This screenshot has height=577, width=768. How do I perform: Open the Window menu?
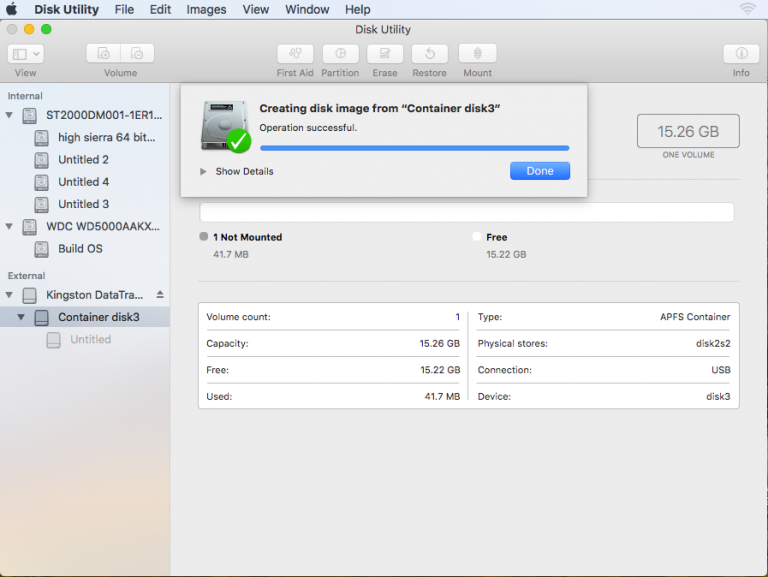307,9
